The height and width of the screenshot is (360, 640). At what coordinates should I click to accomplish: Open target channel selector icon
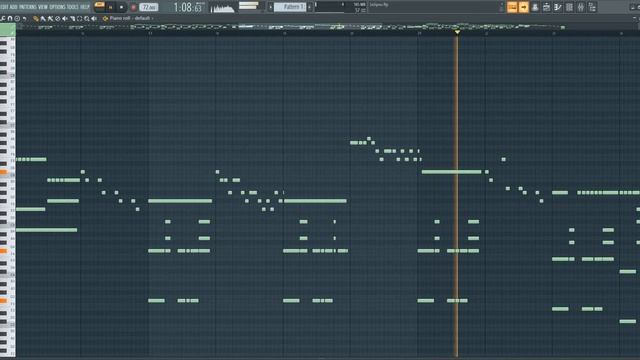(105, 18)
